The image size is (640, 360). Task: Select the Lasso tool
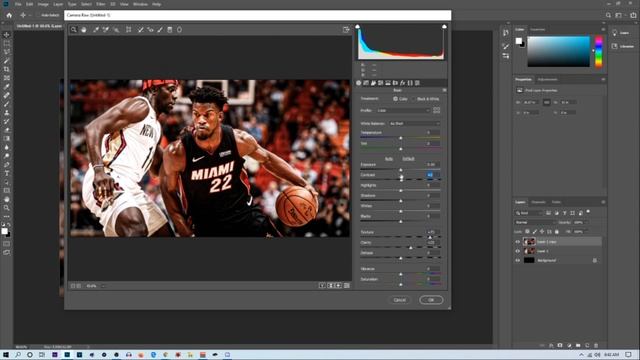coord(7,52)
